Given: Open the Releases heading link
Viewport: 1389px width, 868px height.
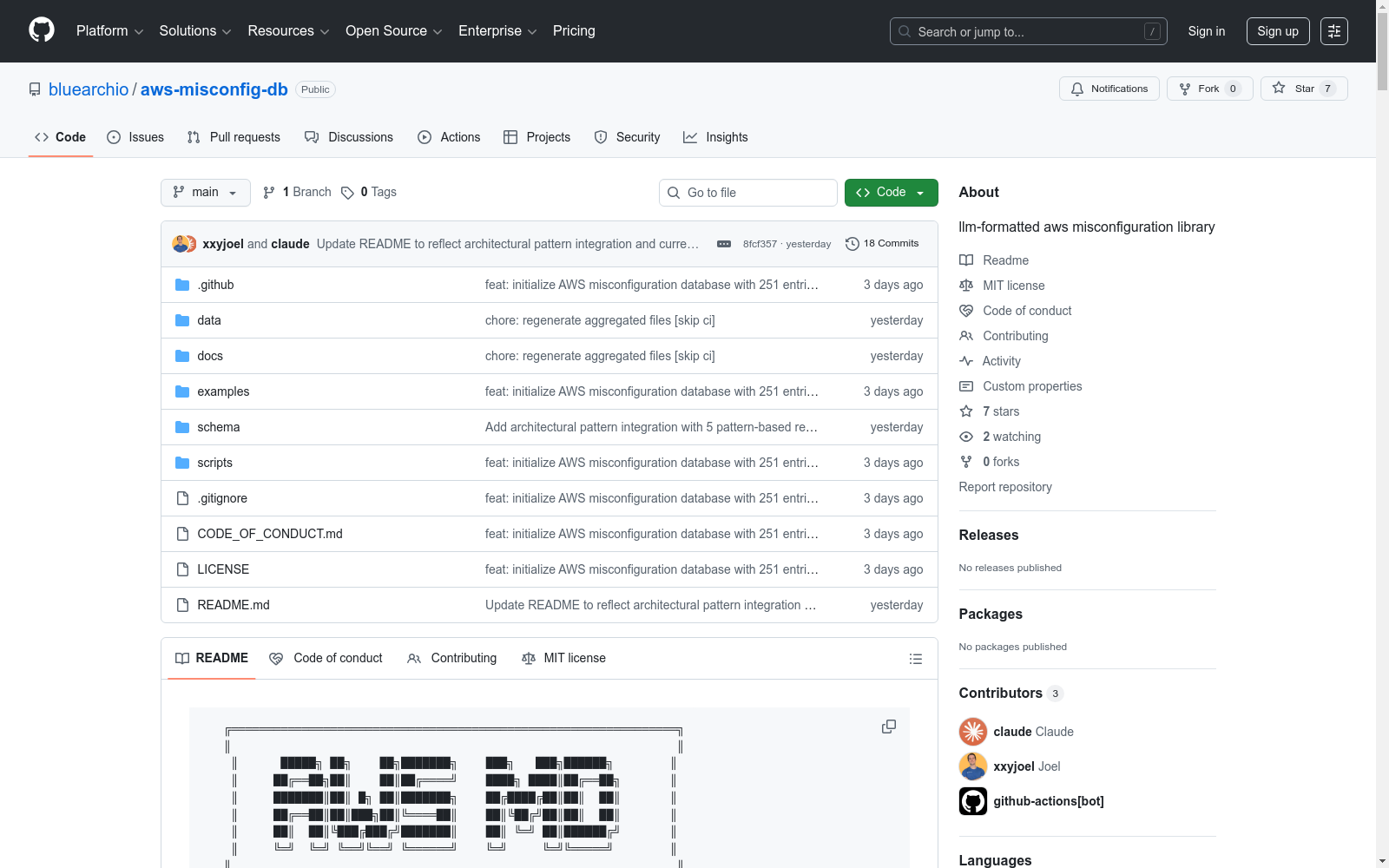Looking at the screenshot, I should click(x=989, y=535).
